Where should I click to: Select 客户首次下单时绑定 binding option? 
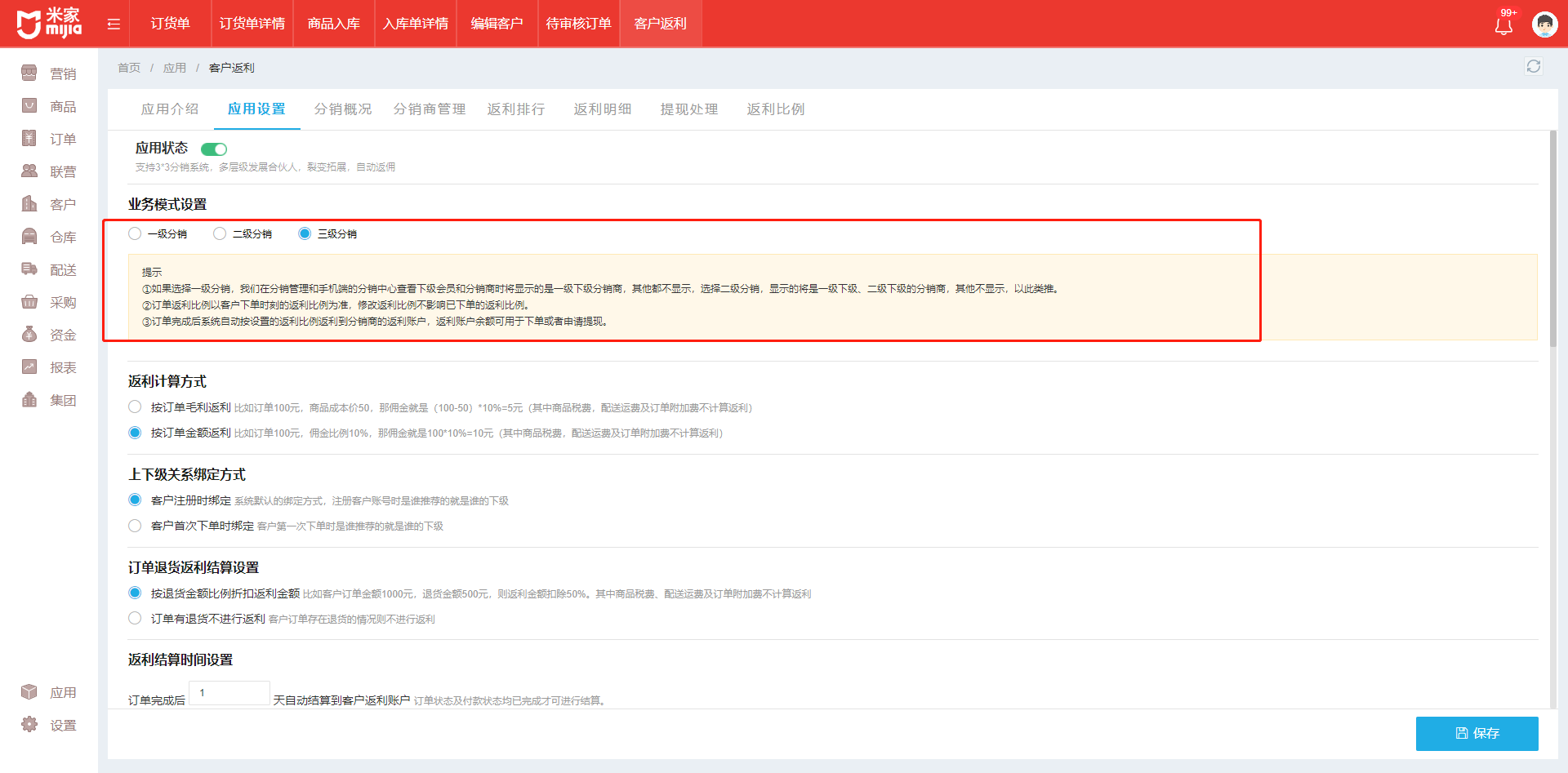coord(135,526)
